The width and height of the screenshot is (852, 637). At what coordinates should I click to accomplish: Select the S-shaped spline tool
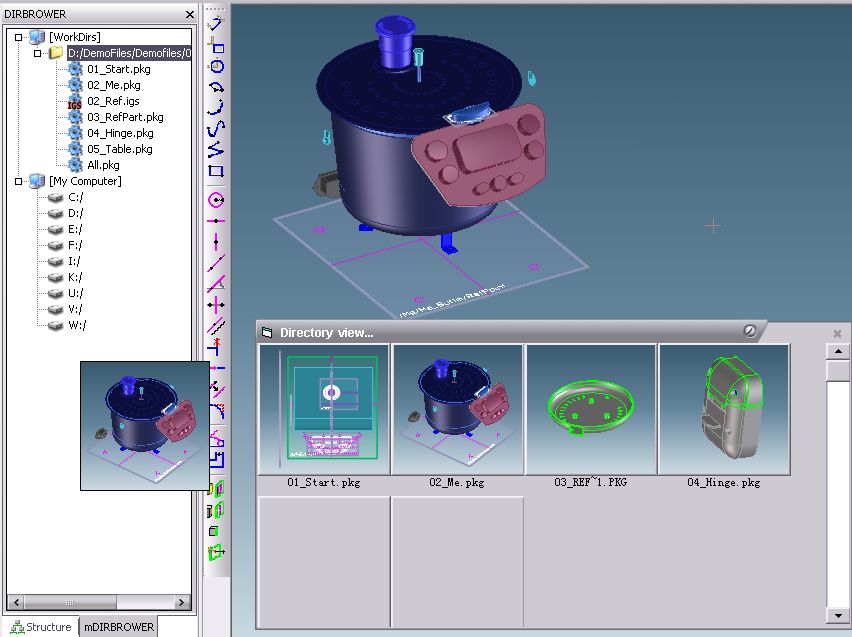(216, 128)
